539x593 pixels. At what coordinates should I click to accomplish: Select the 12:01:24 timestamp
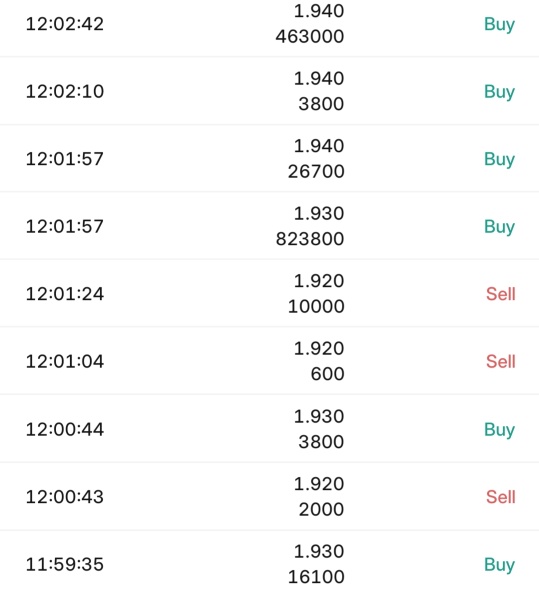tap(65, 294)
